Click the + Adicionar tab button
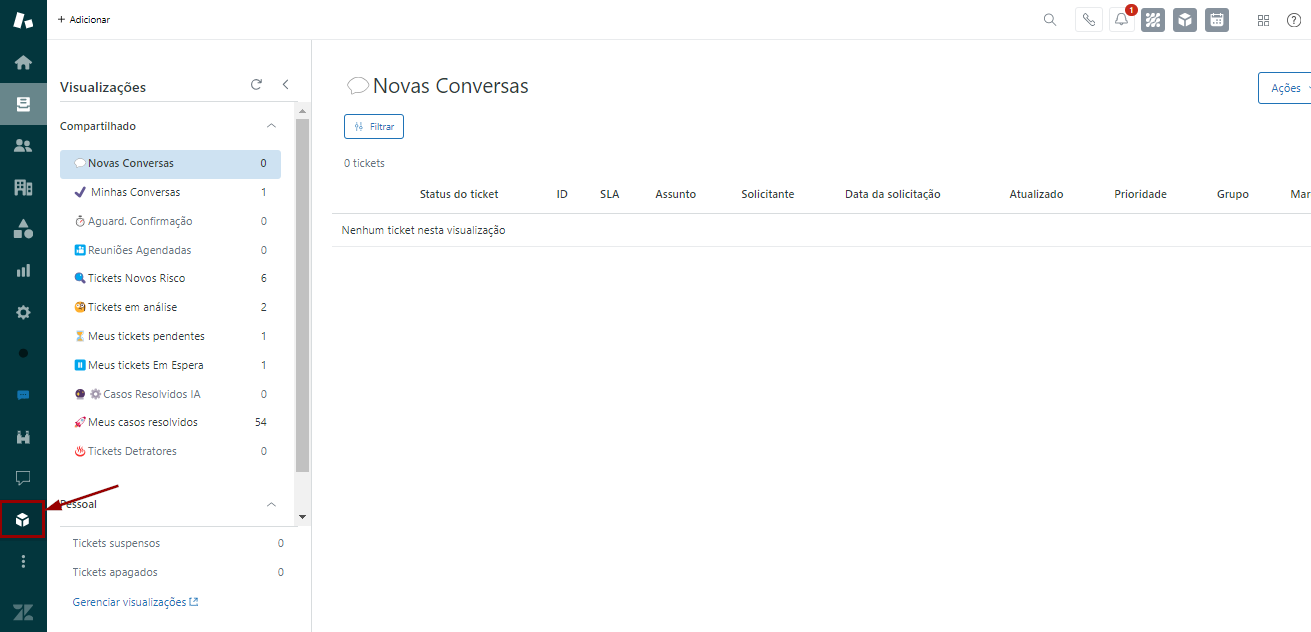Viewport: 1311px width, 632px height. pyautogui.click(x=84, y=20)
